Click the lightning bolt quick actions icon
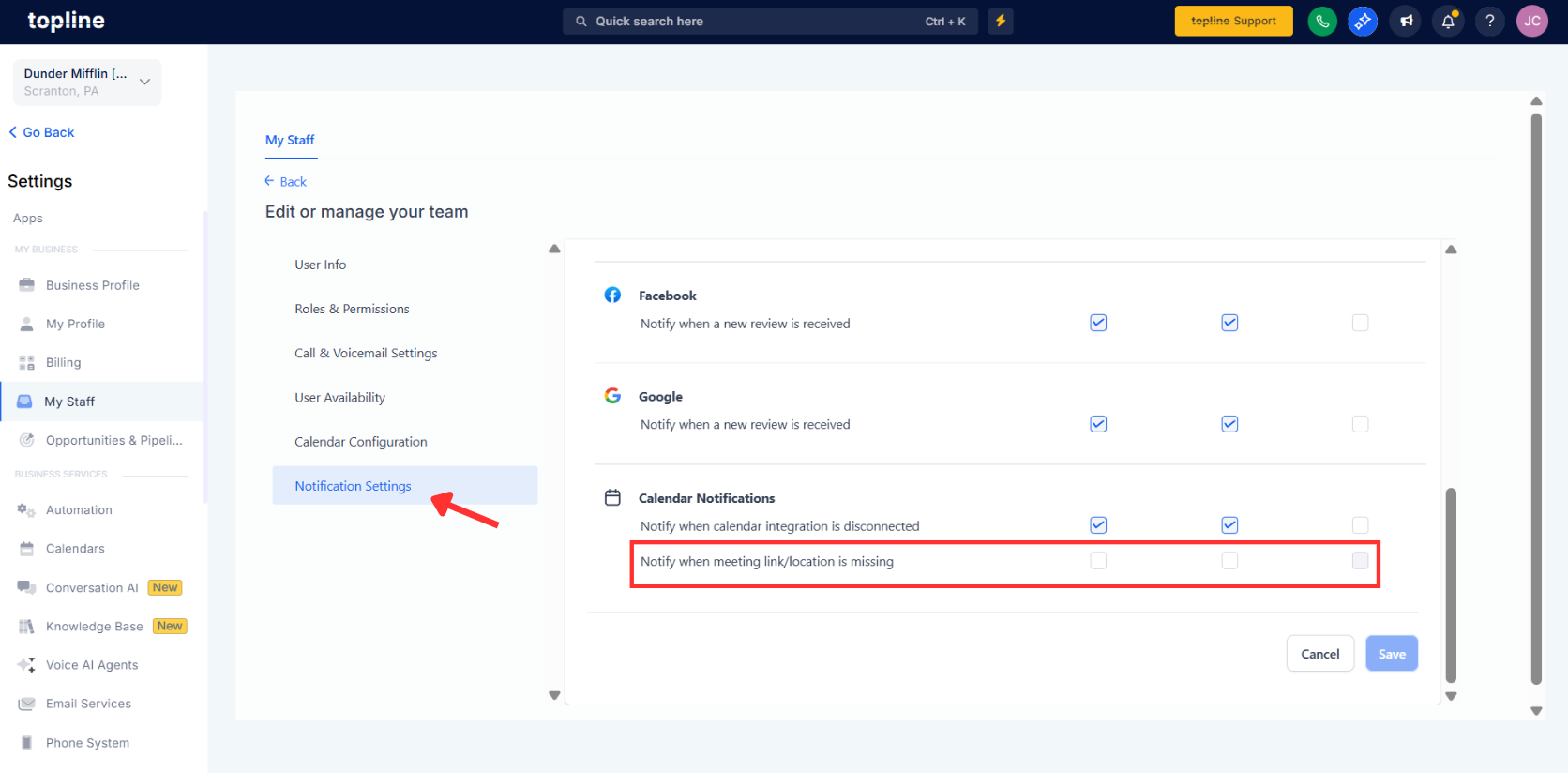1568x773 pixels. click(x=1001, y=21)
